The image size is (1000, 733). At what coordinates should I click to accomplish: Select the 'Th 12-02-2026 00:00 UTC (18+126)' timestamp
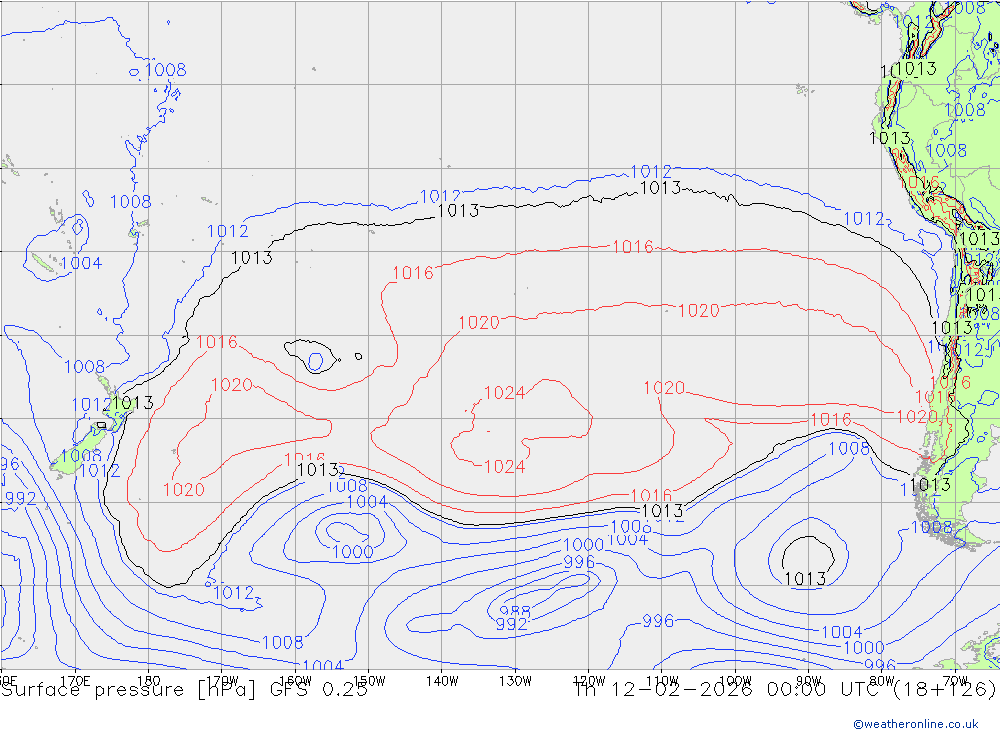click(x=785, y=690)
